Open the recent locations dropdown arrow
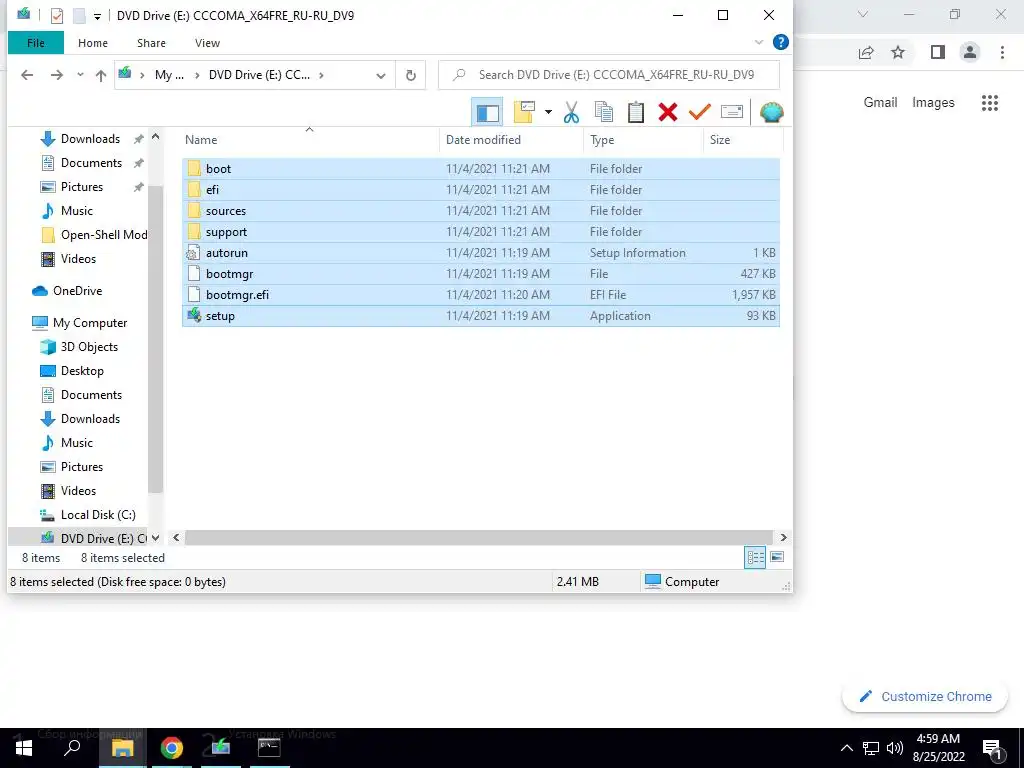1024x768 pixels. pos(80,75)
